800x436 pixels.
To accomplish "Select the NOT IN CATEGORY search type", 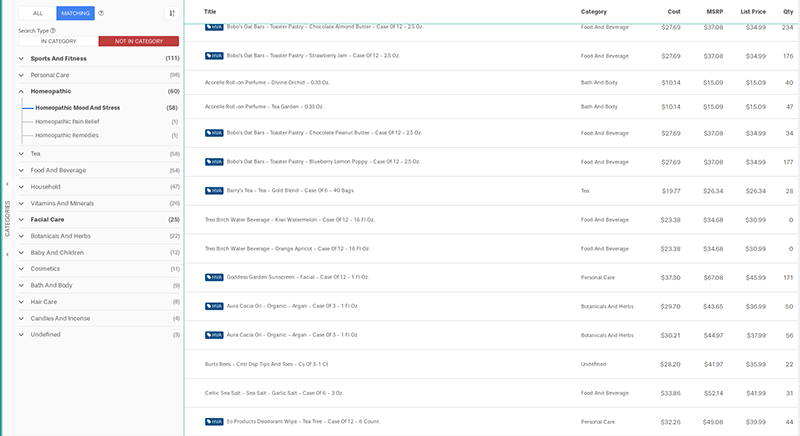I will 139,41.
